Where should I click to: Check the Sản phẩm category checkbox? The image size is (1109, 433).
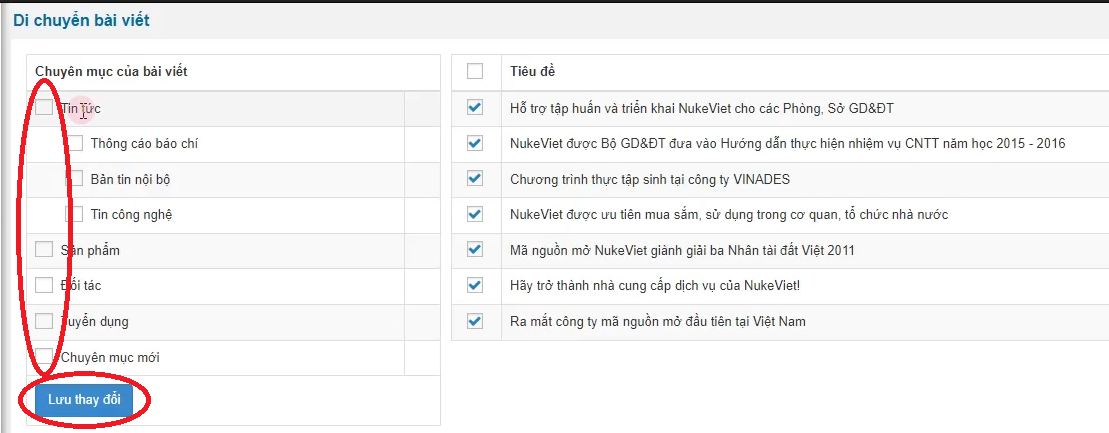click(x=44, y=250)
